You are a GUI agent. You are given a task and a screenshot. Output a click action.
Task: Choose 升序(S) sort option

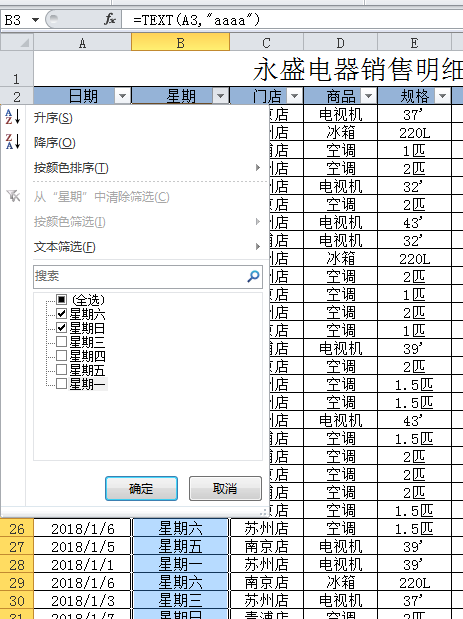pos(147,117)
